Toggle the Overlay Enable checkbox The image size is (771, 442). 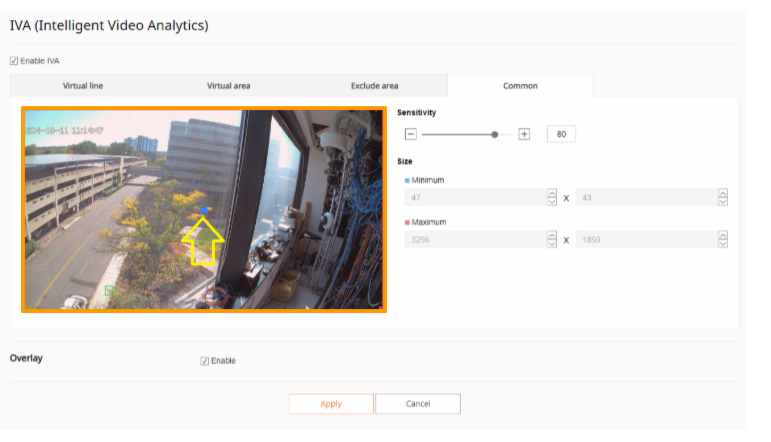[x=205, y=361]
